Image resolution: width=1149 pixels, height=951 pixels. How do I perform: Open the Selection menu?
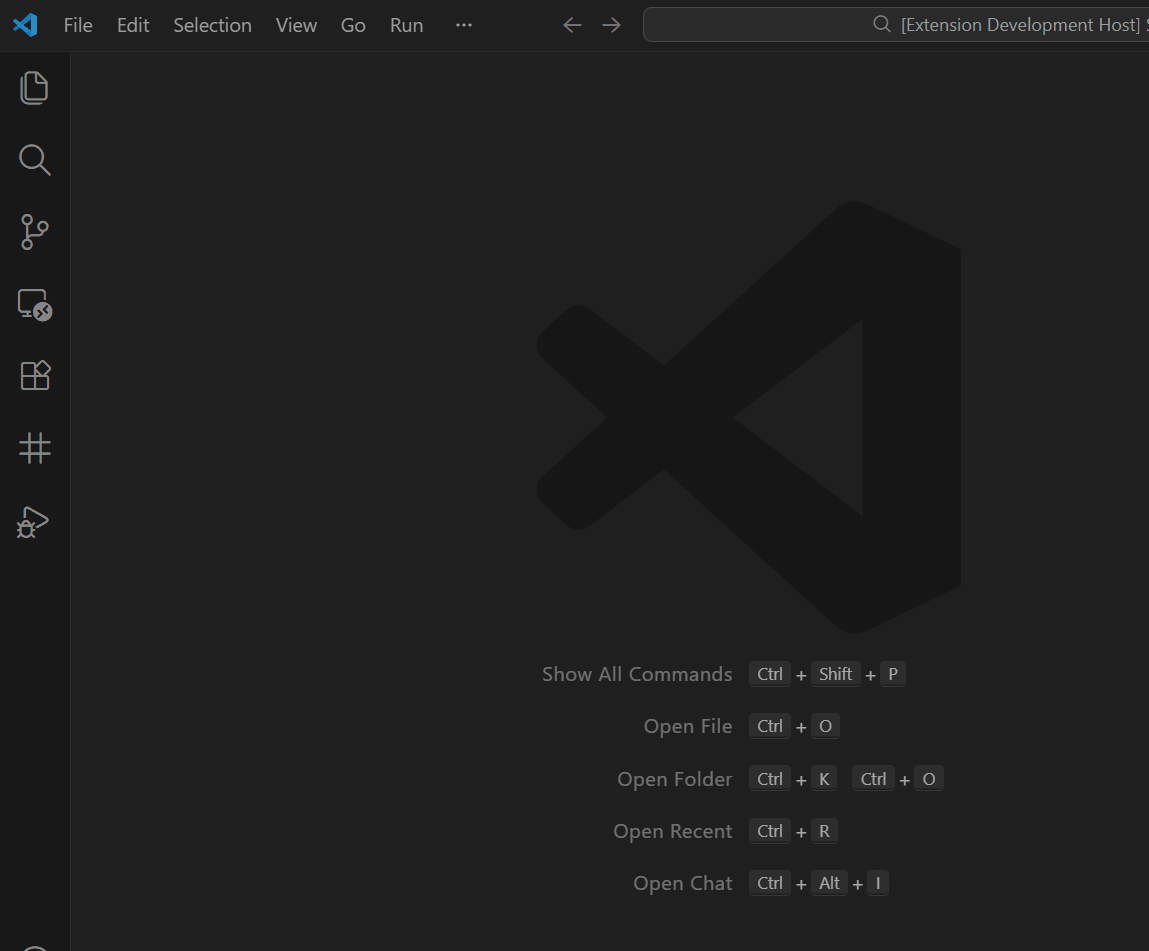tap(213, 25)
